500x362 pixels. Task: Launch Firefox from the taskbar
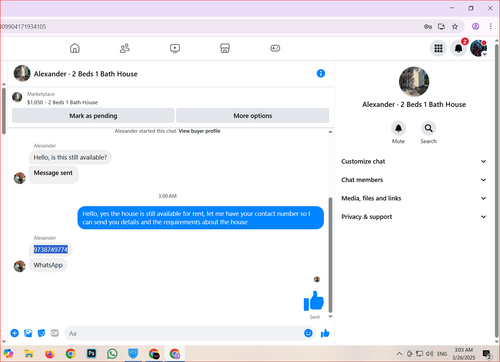[50, 353]
